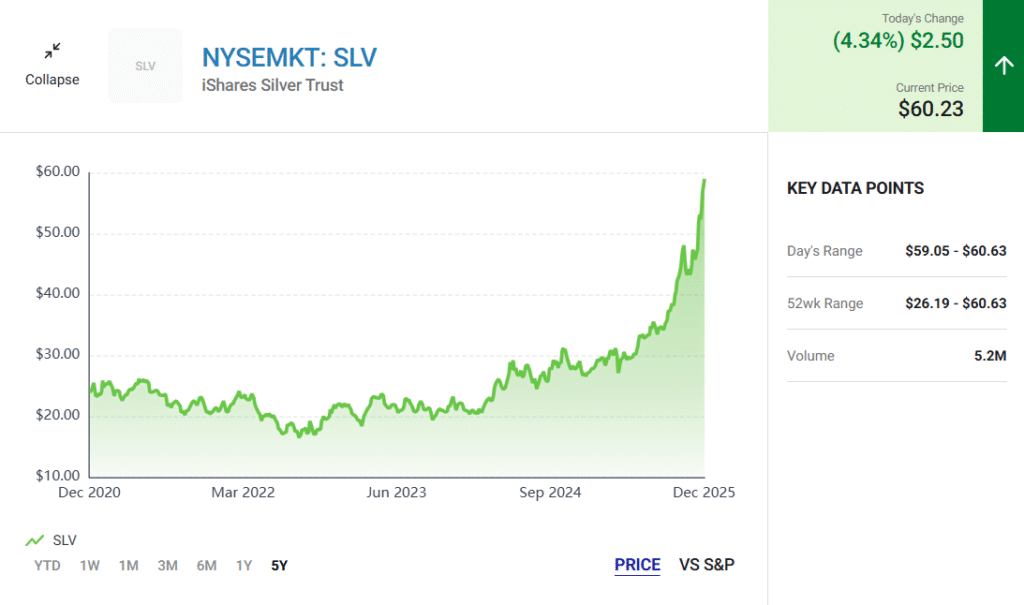Screen dimensions: 1024x605
Task: Select the 1W time range
Action: pos(90,565)
